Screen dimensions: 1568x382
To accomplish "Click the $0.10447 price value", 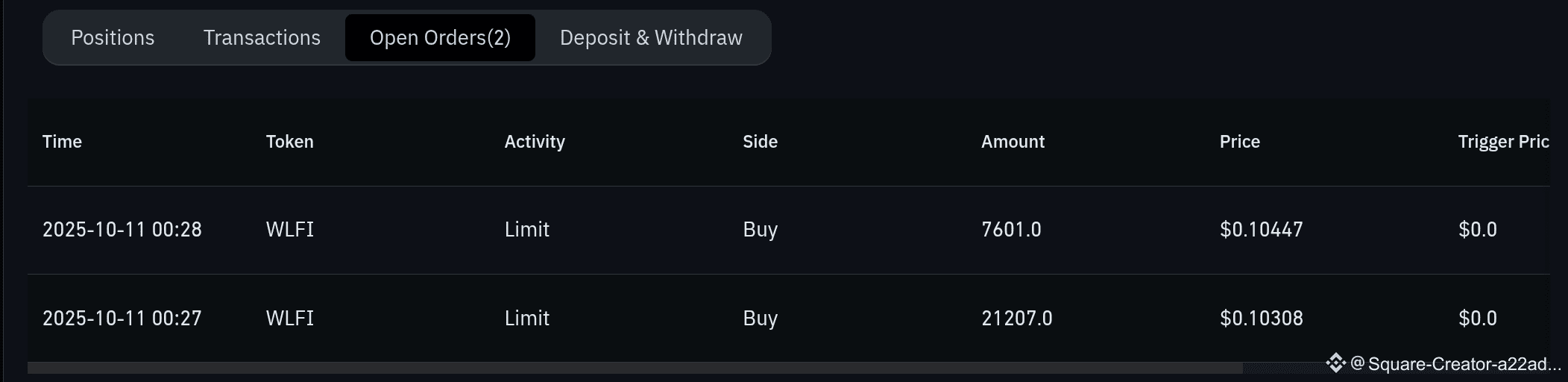I will click(1261, 230).
